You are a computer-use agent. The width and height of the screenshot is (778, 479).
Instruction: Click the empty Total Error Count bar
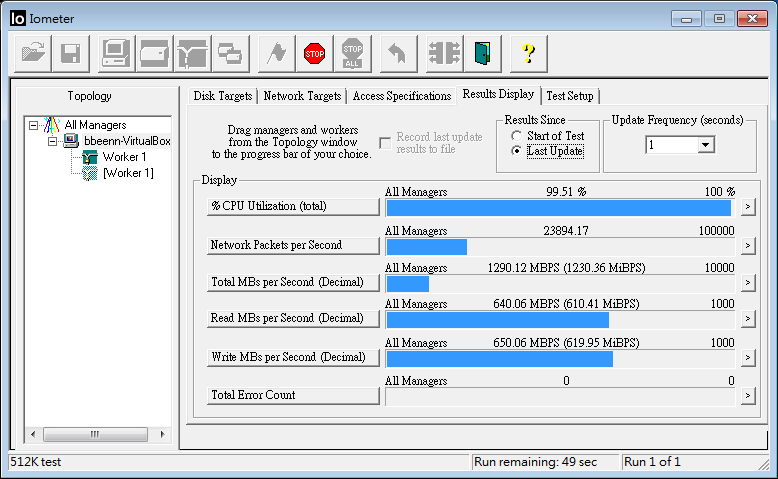pos(560,397)
